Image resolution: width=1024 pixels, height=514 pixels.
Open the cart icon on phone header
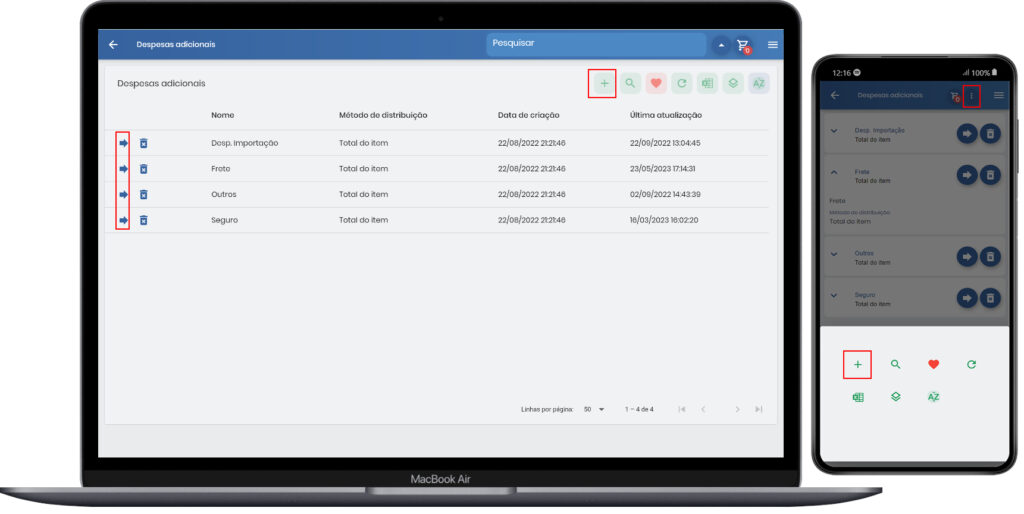(x=955, y=96)
